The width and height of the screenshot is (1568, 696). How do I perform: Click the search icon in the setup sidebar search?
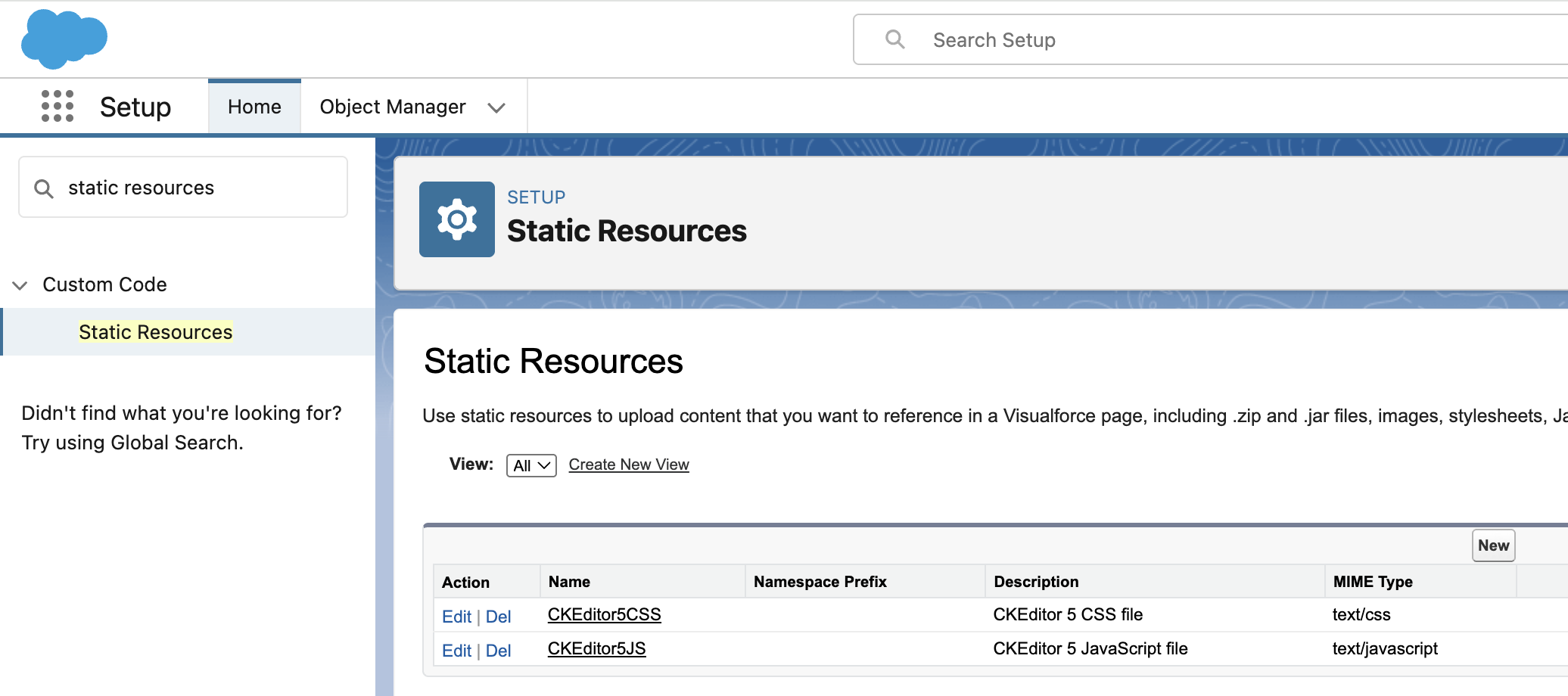[x=43, y=187]
